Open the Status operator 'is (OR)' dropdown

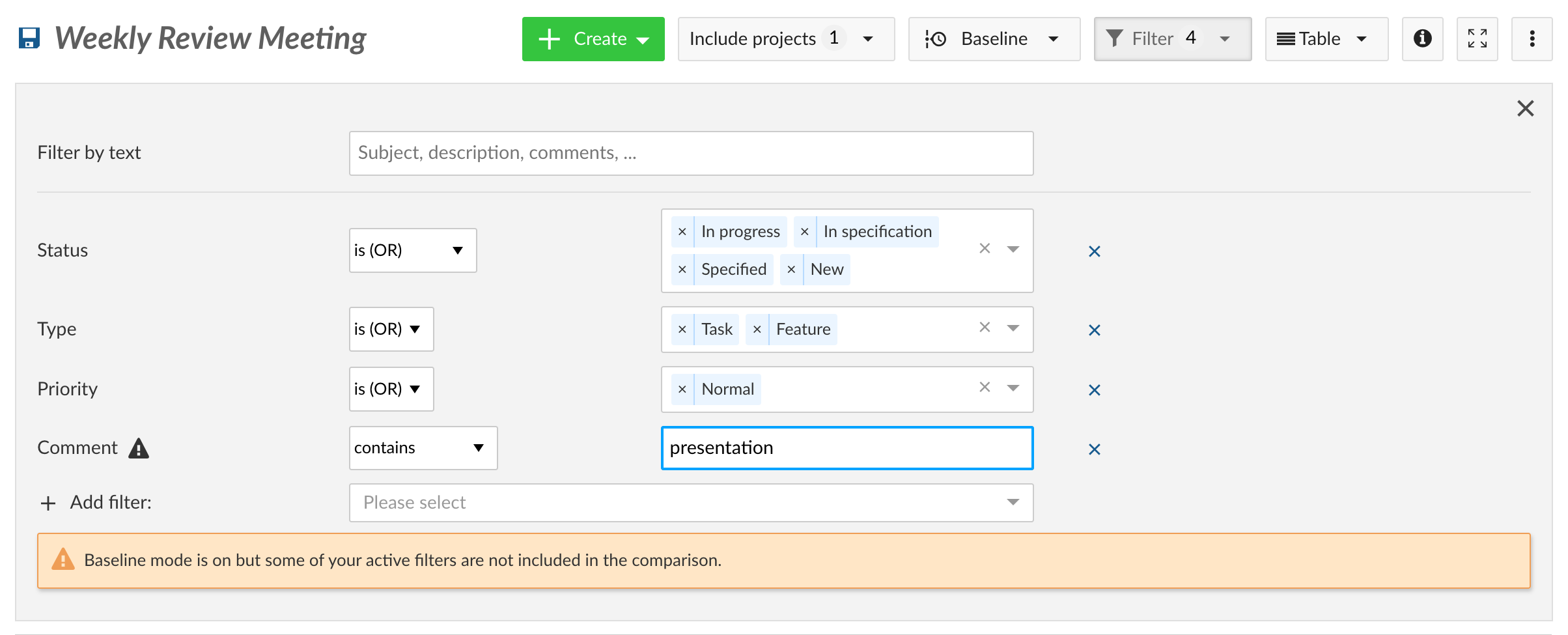click(x=412, y=251)
